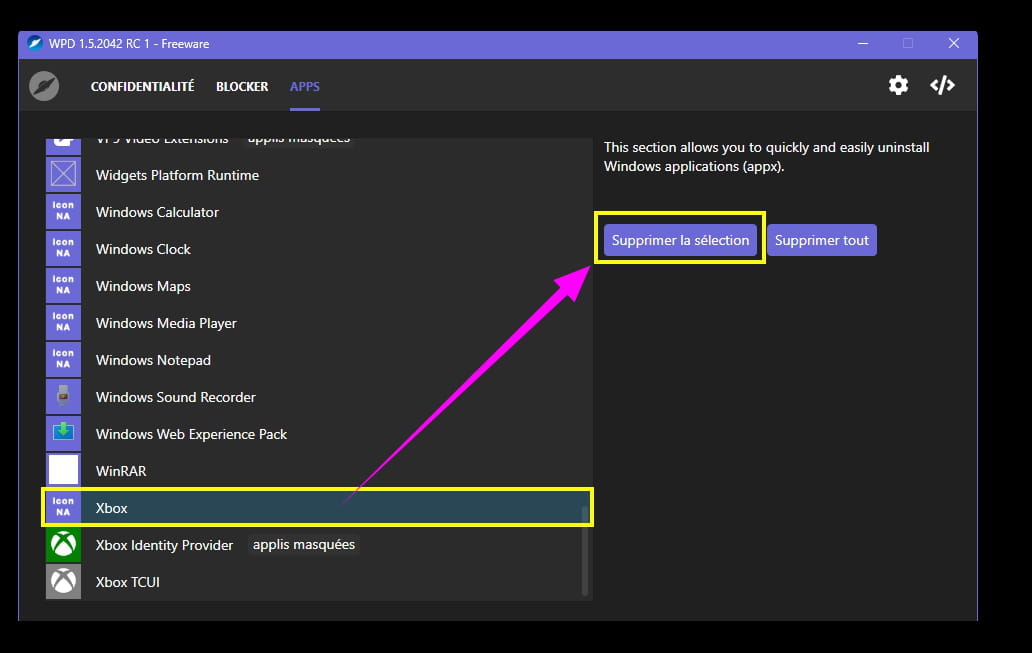This screenshot has height=653, width=1032.
Task: Open the code brackets icon
Action: pos(942,85)
